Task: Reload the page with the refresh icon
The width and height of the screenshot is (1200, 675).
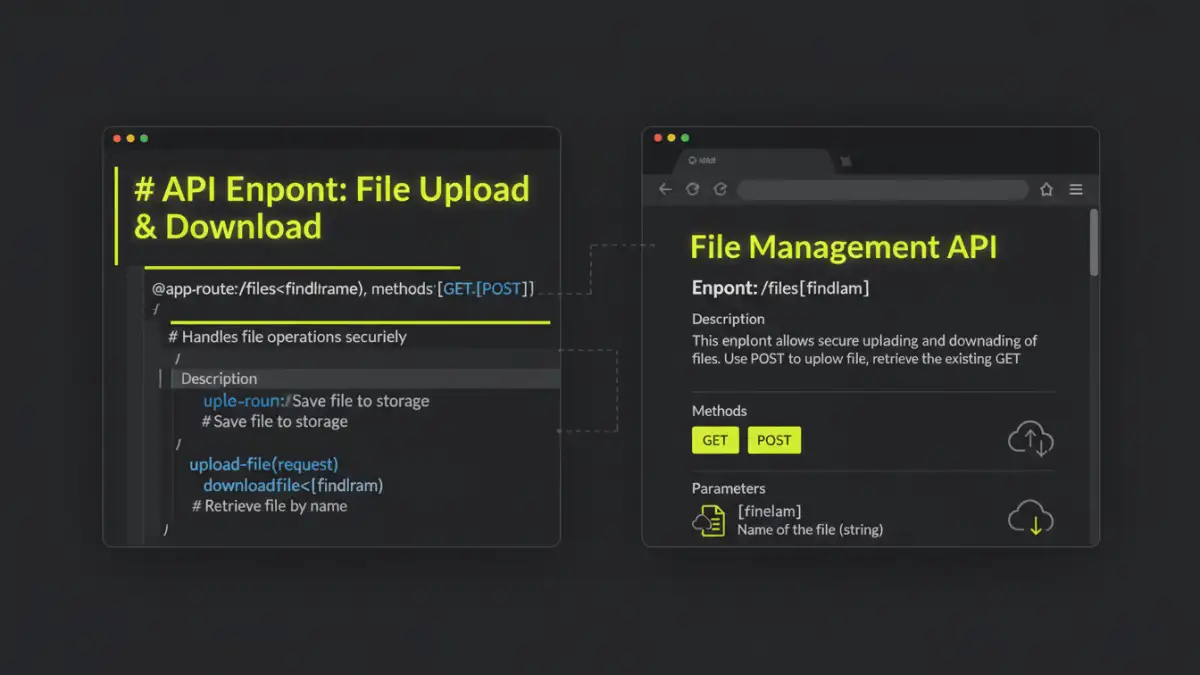Action: click(693, 189)
